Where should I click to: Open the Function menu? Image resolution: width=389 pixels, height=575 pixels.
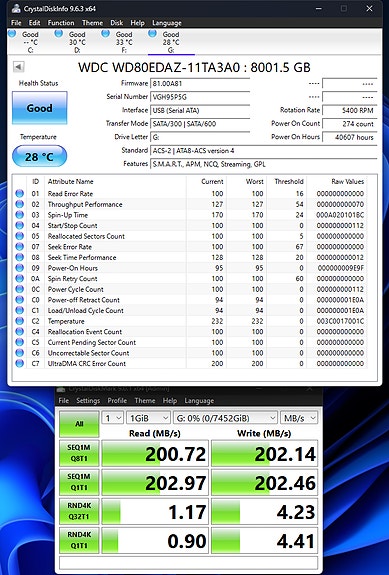click(x=61, y=23)
